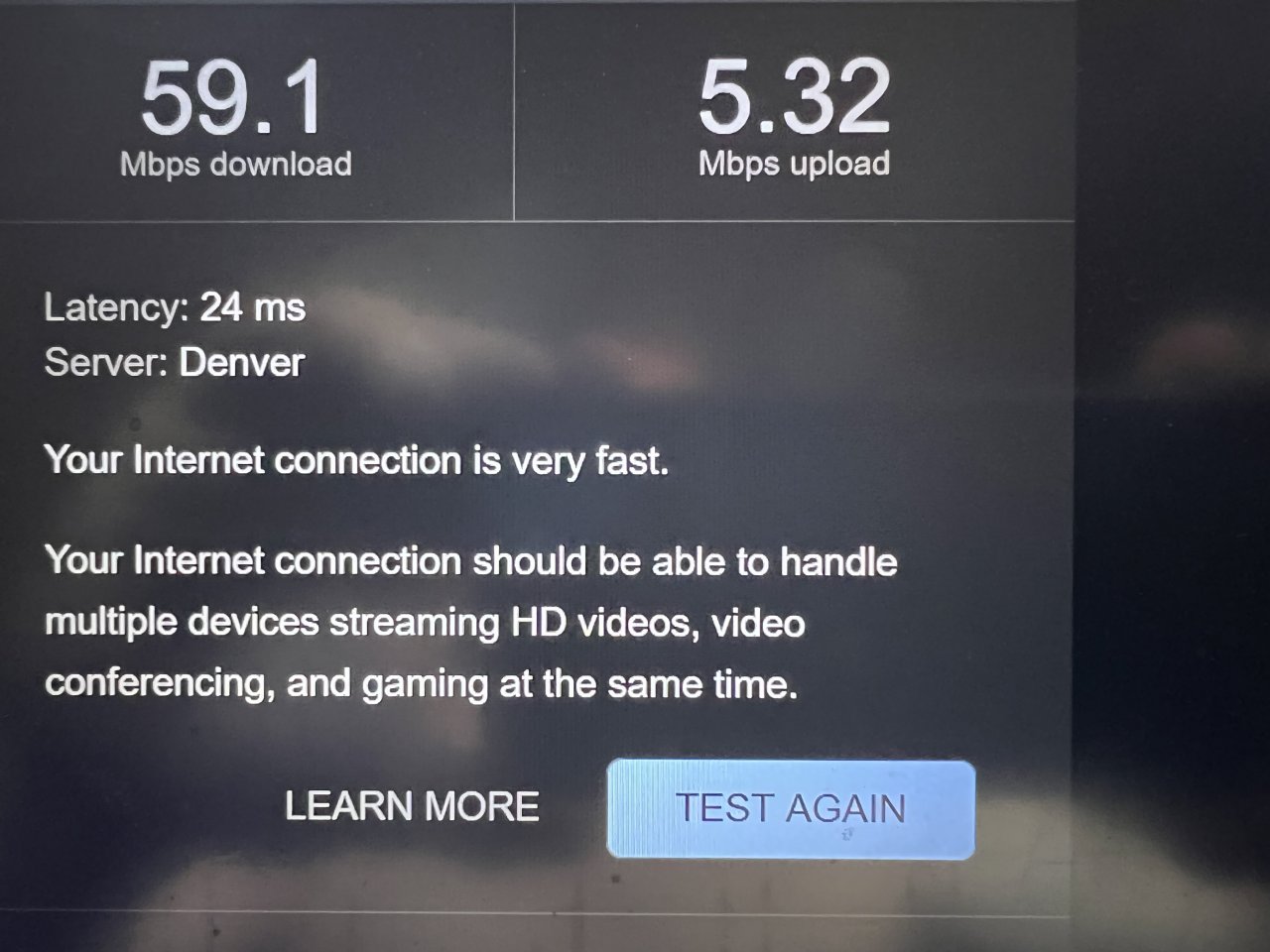Click the divider between download and upload panels

[514, 110]
